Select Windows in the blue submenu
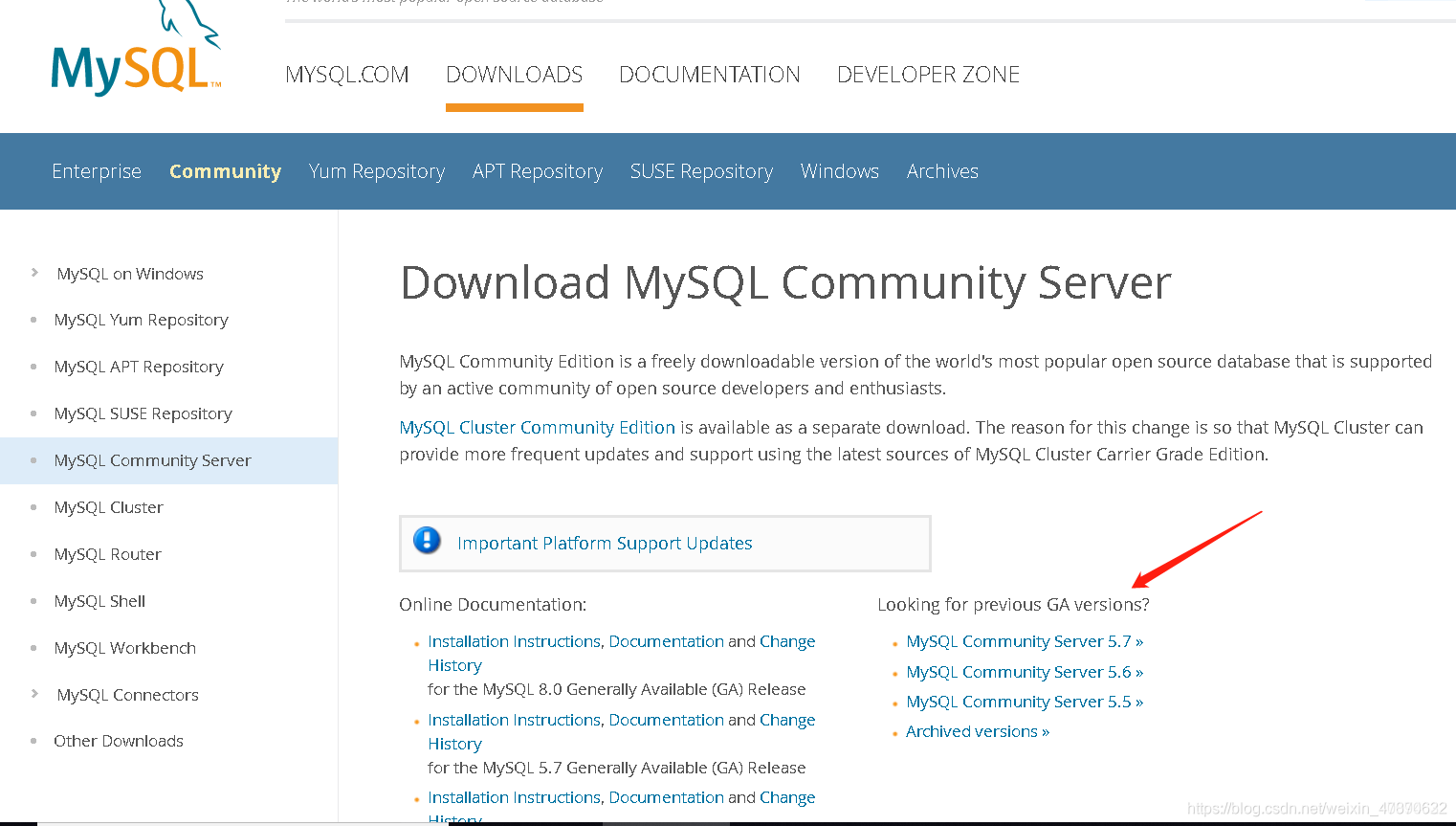Screen dimensions: 1456x826 pos(840,171)
